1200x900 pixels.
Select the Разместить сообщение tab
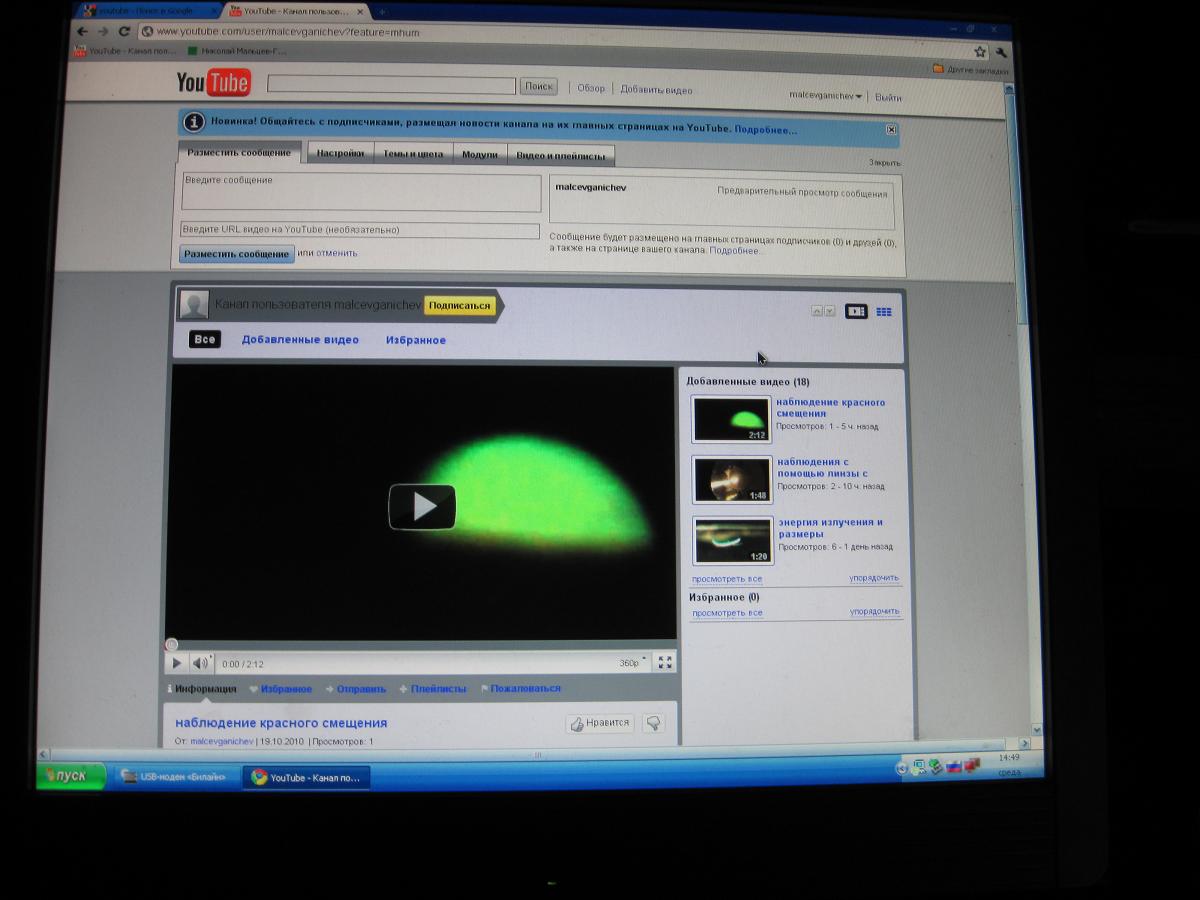[239, 152]
